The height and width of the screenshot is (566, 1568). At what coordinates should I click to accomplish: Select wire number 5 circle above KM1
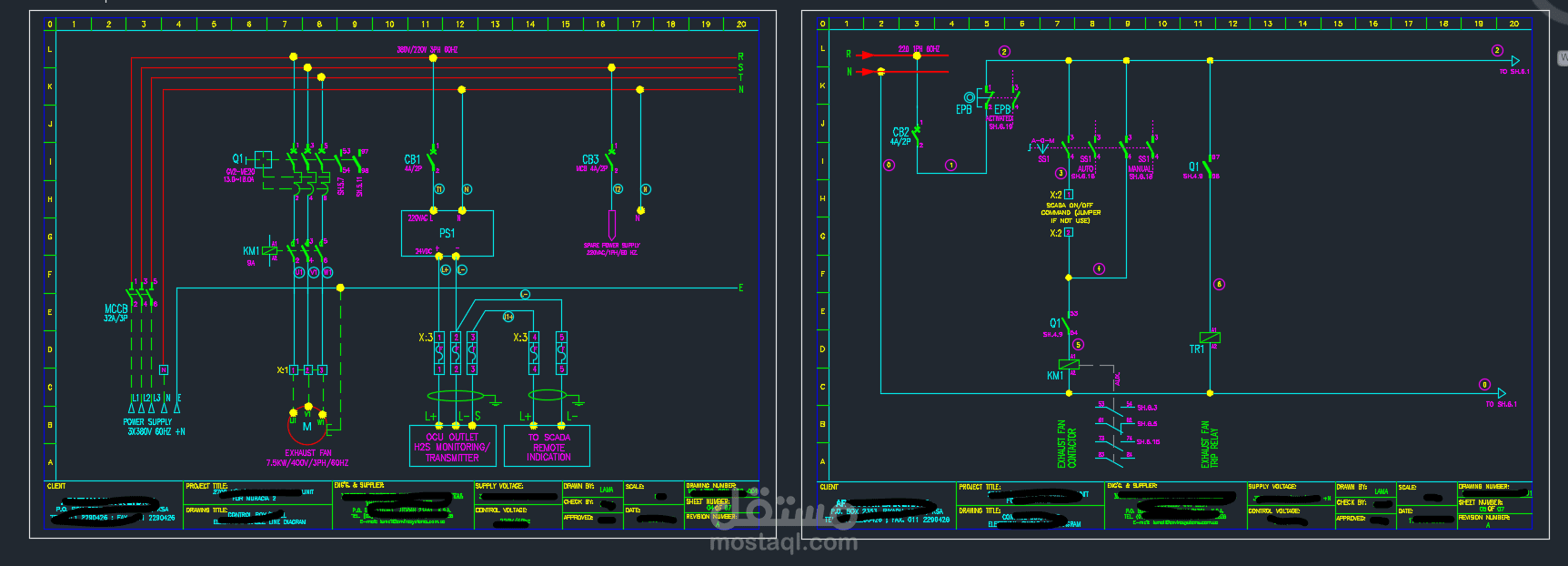click(1078, 345)
